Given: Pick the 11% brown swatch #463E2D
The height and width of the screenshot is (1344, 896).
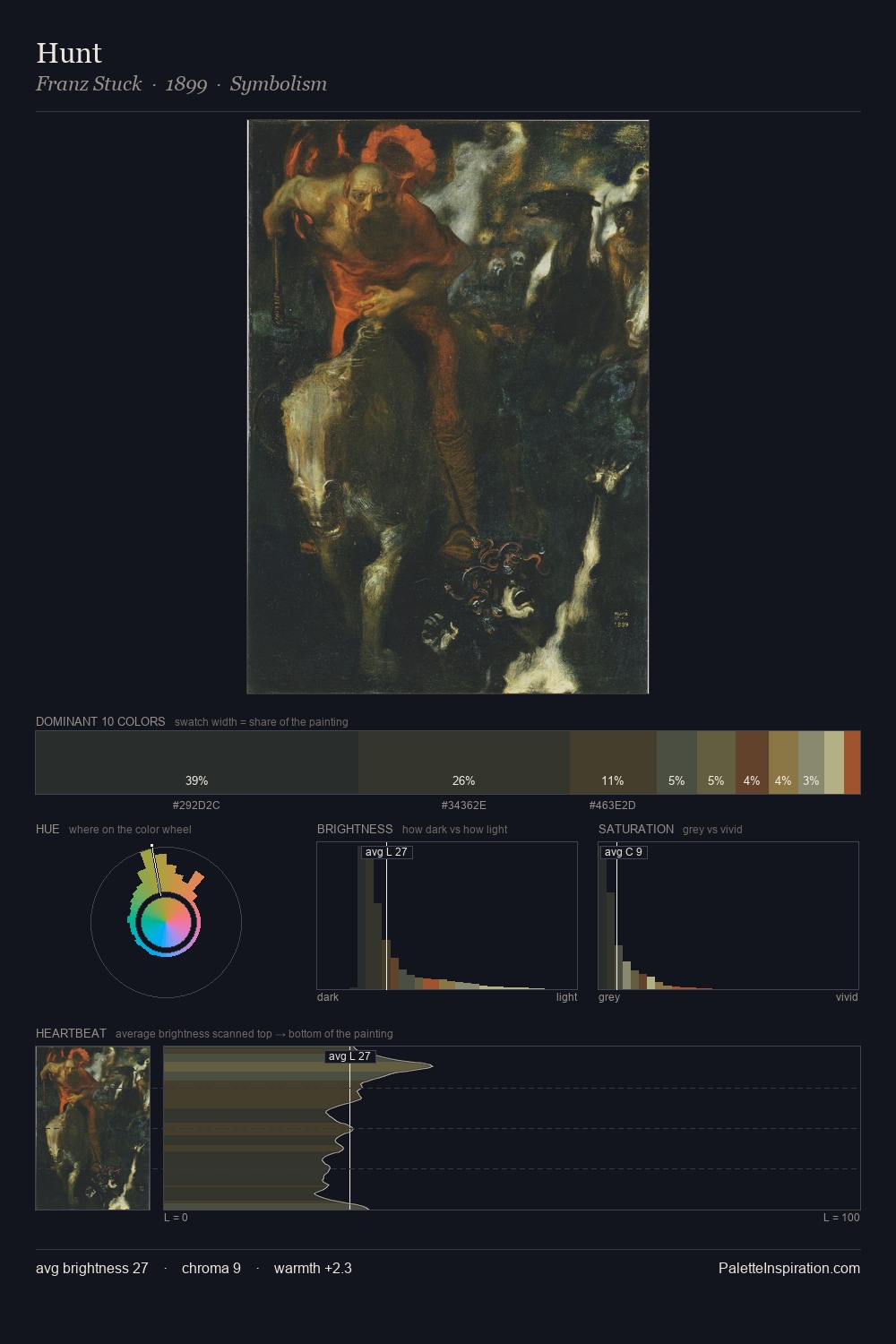Looking at the screenshot, I should click(x=613, y=762).
